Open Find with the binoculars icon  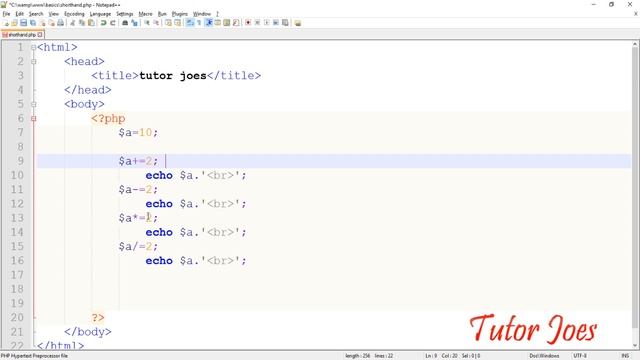125,23
